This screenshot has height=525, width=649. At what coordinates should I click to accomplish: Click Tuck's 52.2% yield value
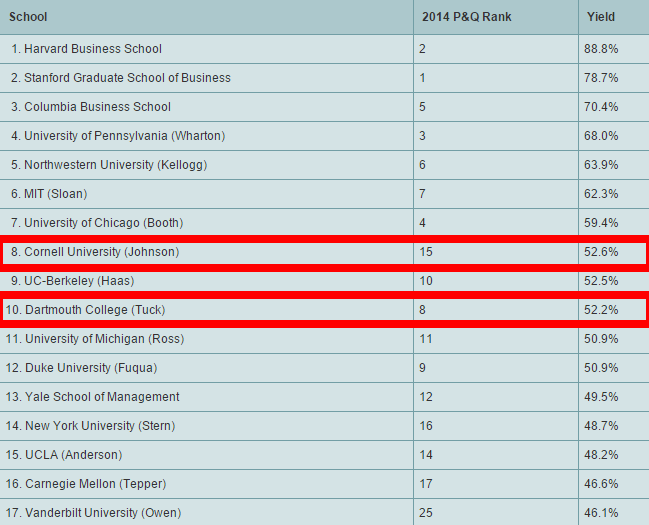click(601, 310)
